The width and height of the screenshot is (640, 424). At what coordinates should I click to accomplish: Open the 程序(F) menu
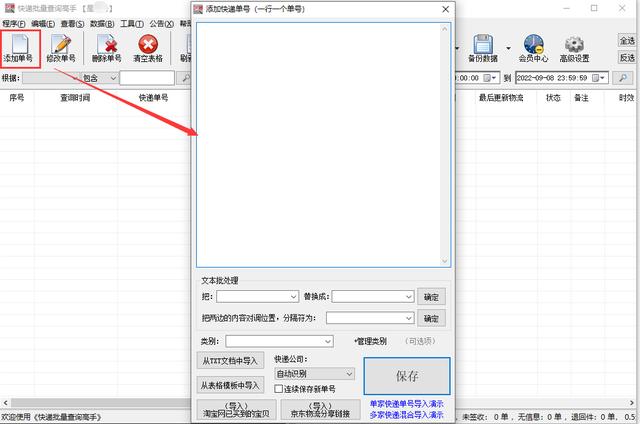click(x=13, y=23)
